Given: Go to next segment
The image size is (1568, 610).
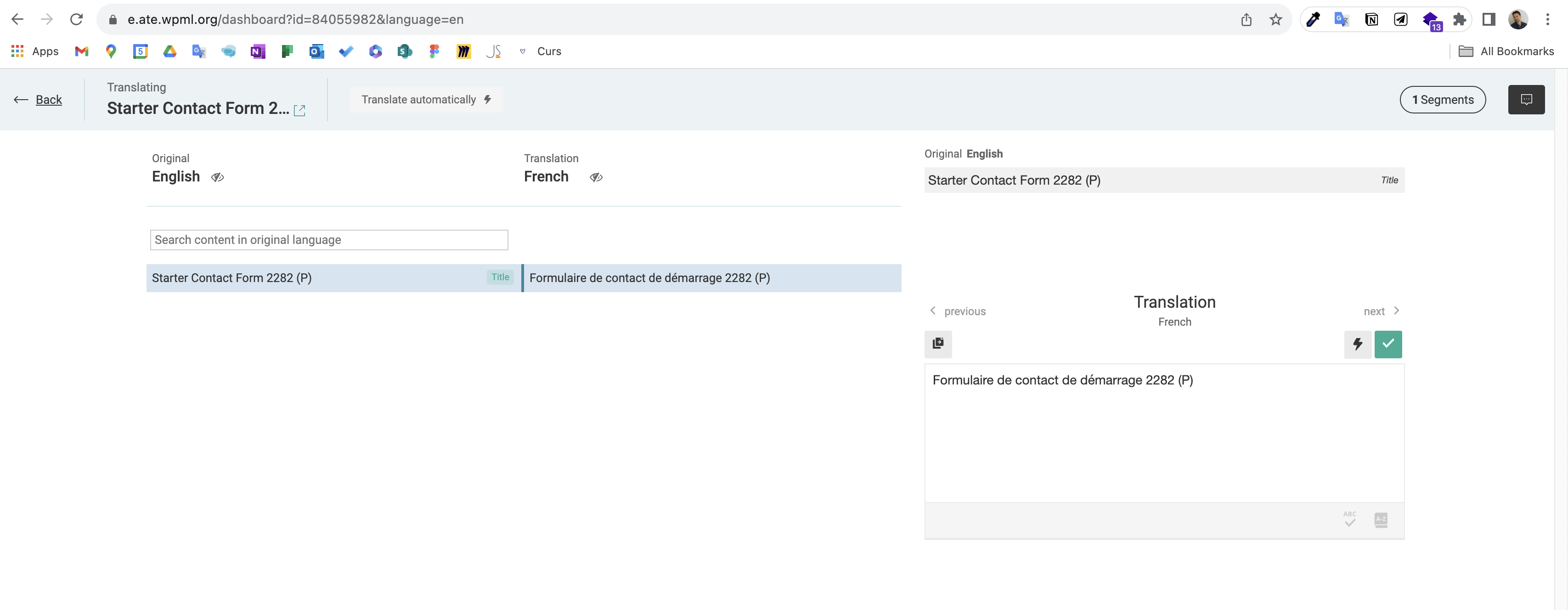Looking at the screenshot, I should click(1382, 311).
